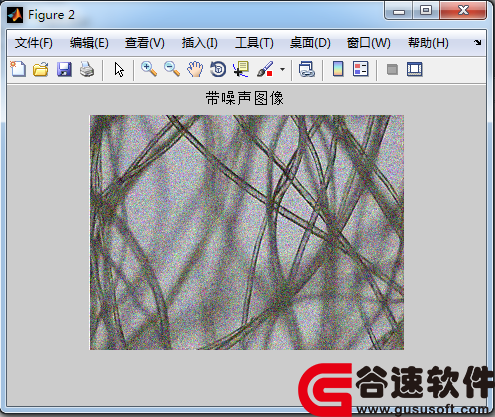Click the New Figure icon
Viewport: 495px width, 417px height.
(18, 69)
